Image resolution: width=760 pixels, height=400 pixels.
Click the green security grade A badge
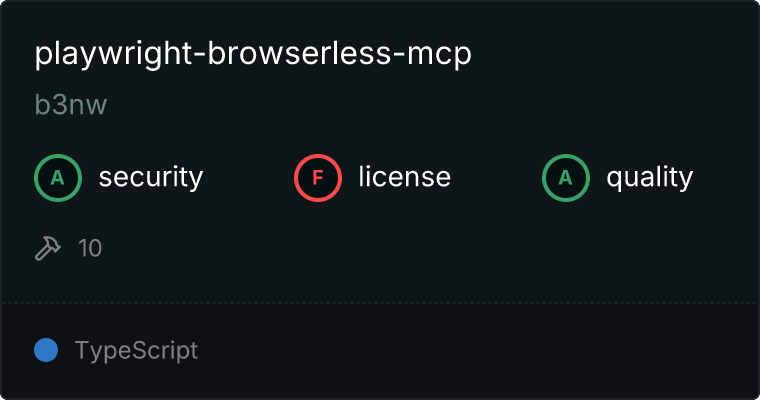[58, 178]
